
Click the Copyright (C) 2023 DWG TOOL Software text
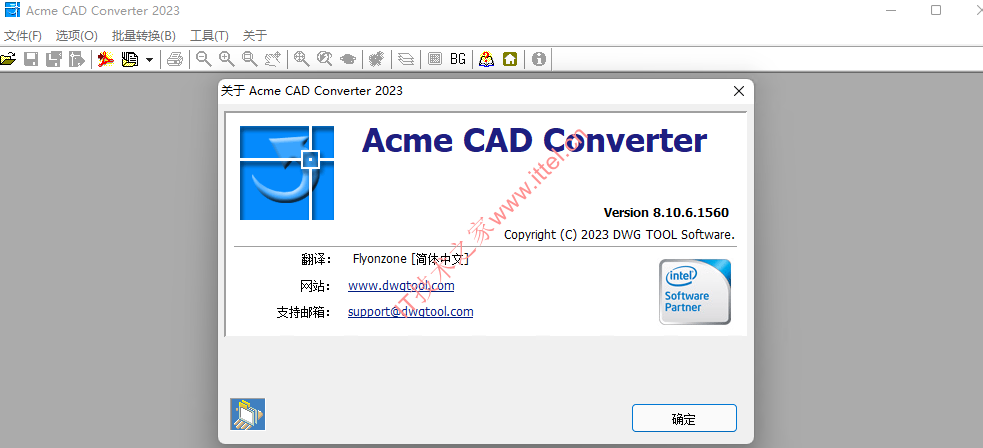coord(619,235)
